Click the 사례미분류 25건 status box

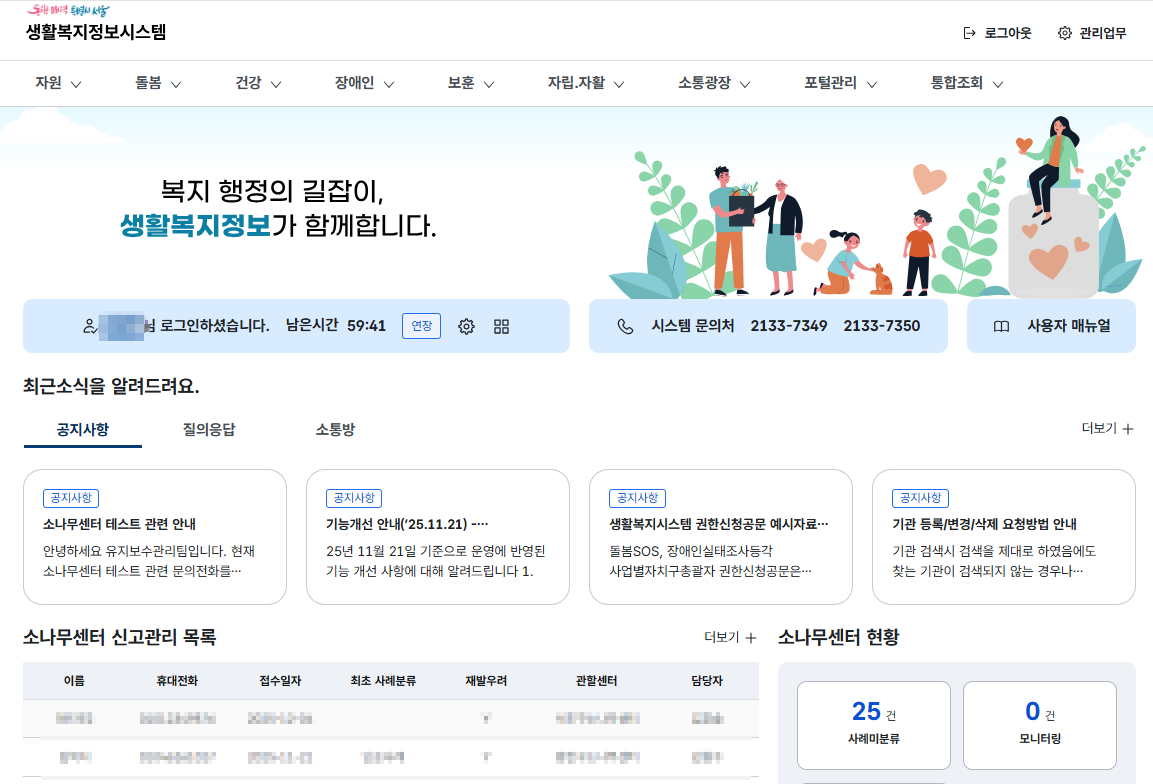[x=874, y=725]
